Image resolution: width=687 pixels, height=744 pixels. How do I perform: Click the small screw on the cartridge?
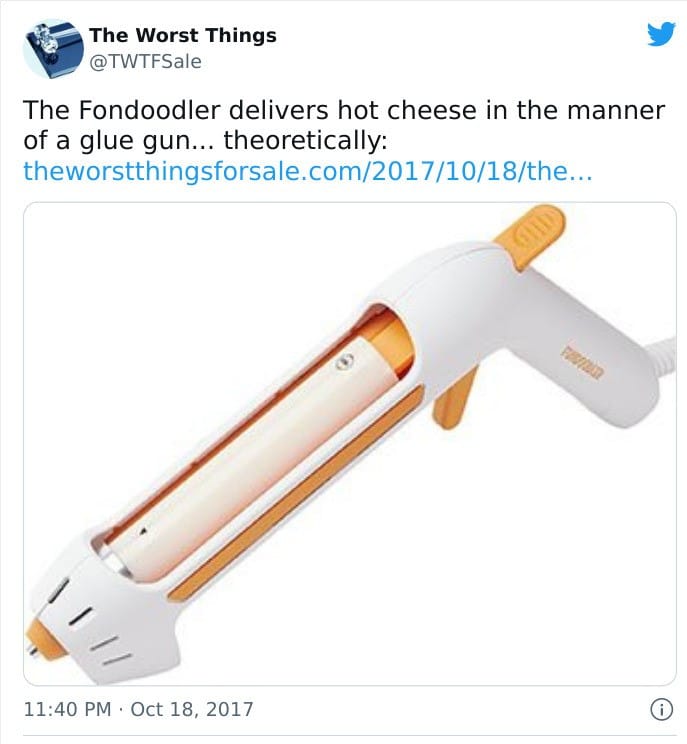[x=345, y=362]
